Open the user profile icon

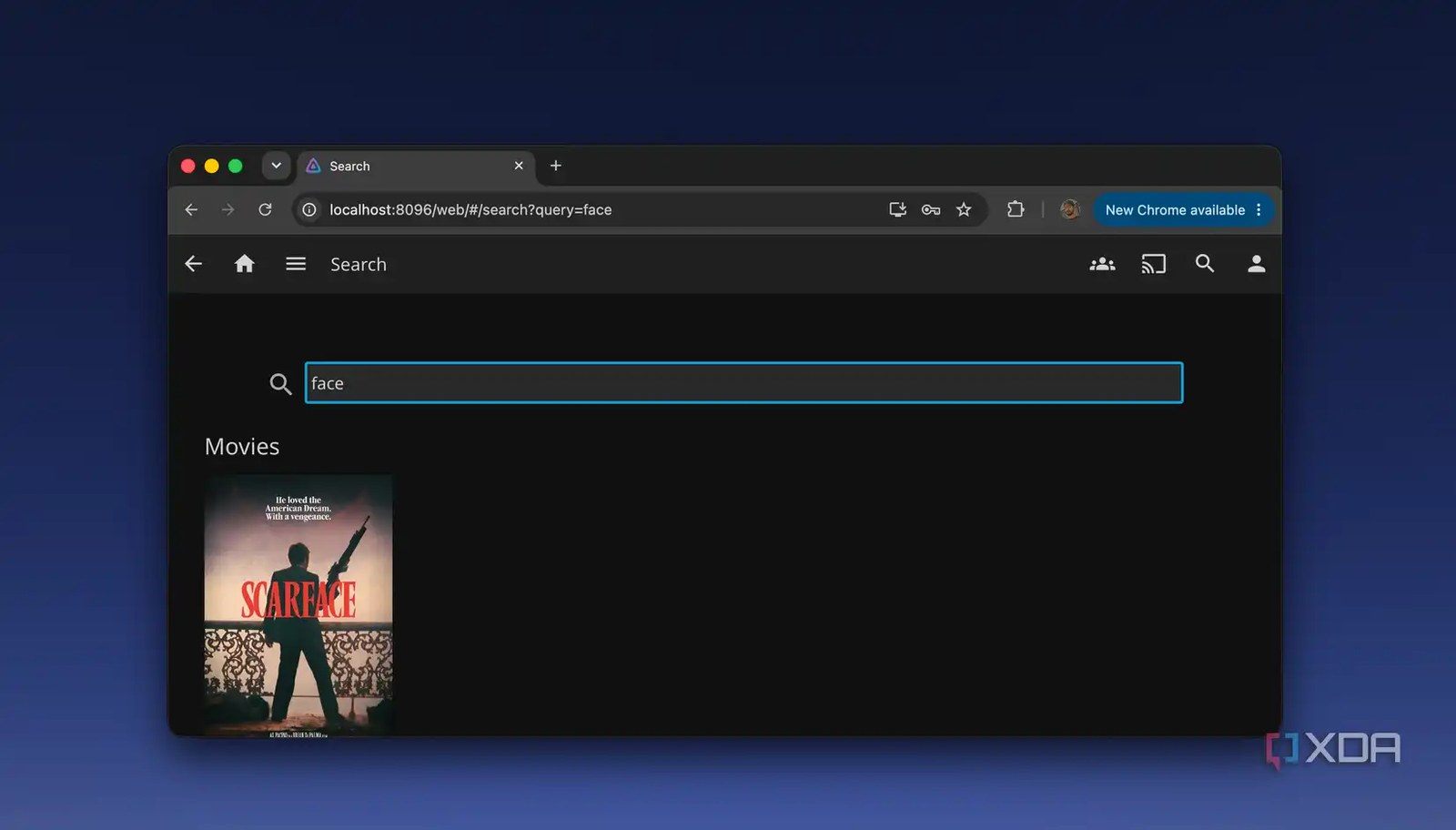(1256, 264)
